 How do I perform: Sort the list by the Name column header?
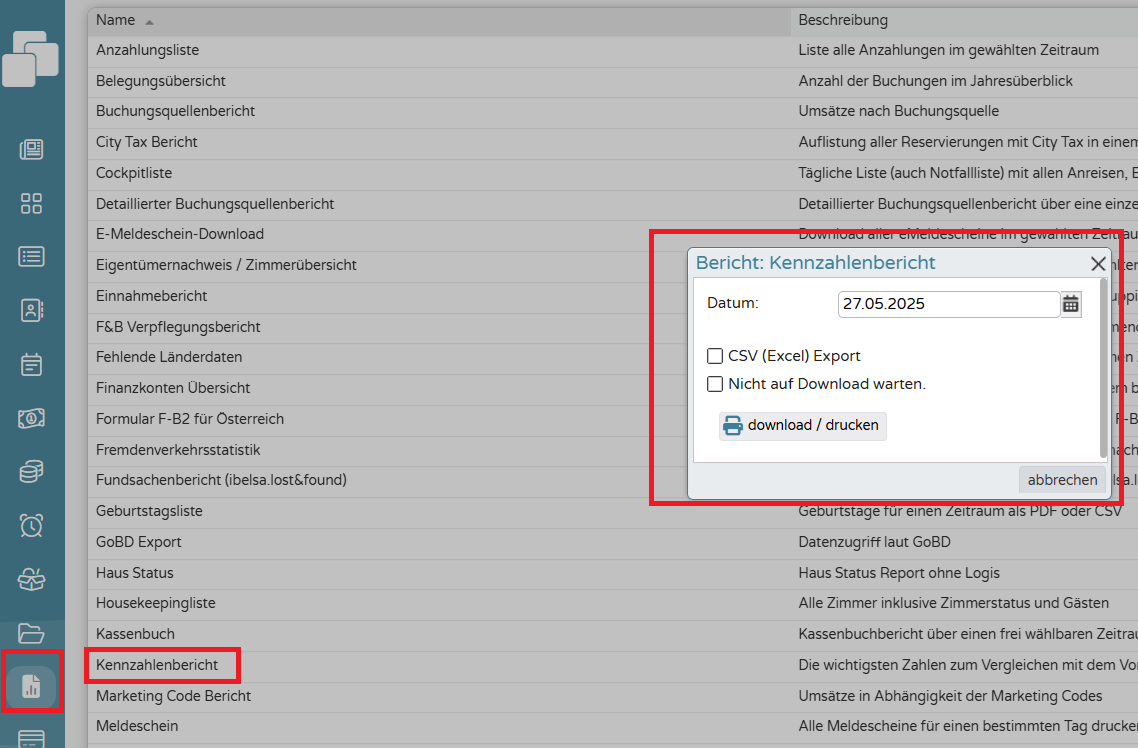click(116, 20)
